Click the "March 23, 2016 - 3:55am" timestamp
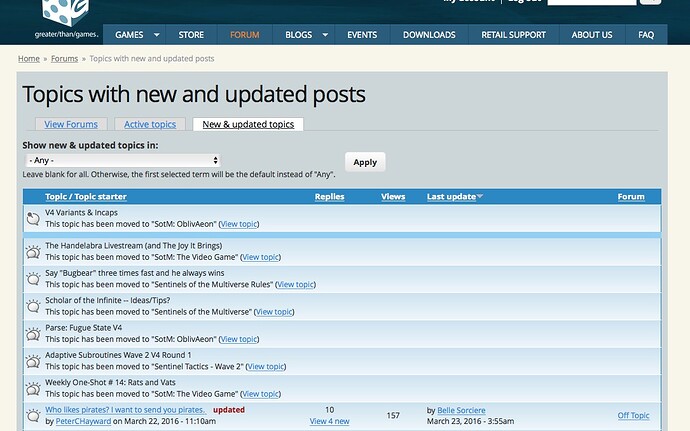Image resolution: width=690 pixels, height=431 pixels. coord(470,421)
